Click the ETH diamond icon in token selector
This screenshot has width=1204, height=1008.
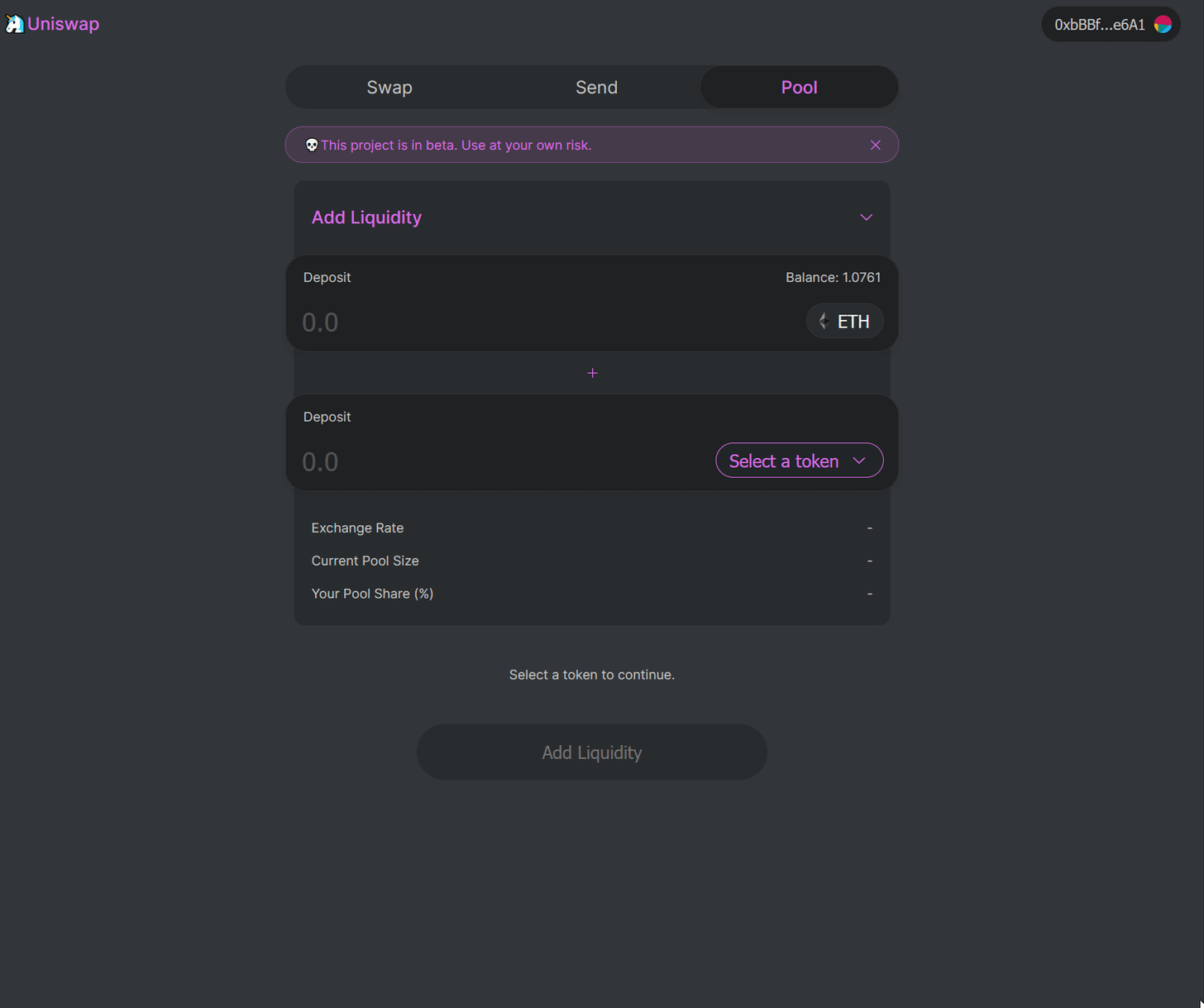[822, 321]
